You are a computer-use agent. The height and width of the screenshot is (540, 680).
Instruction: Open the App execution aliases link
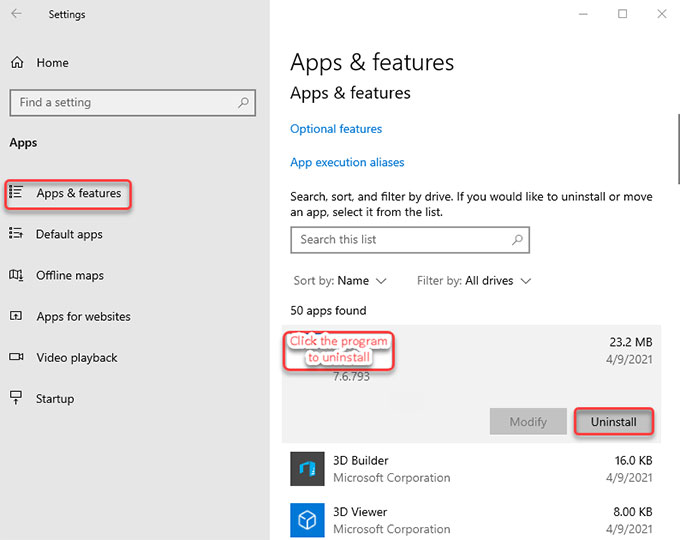pyautogui.click(x=347, y=162)
